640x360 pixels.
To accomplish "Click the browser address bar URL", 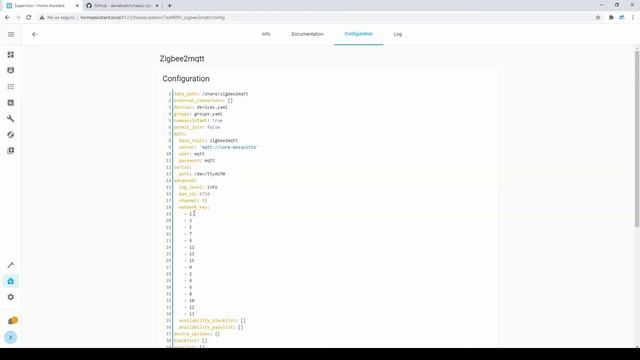I will (x=153, y=18).
